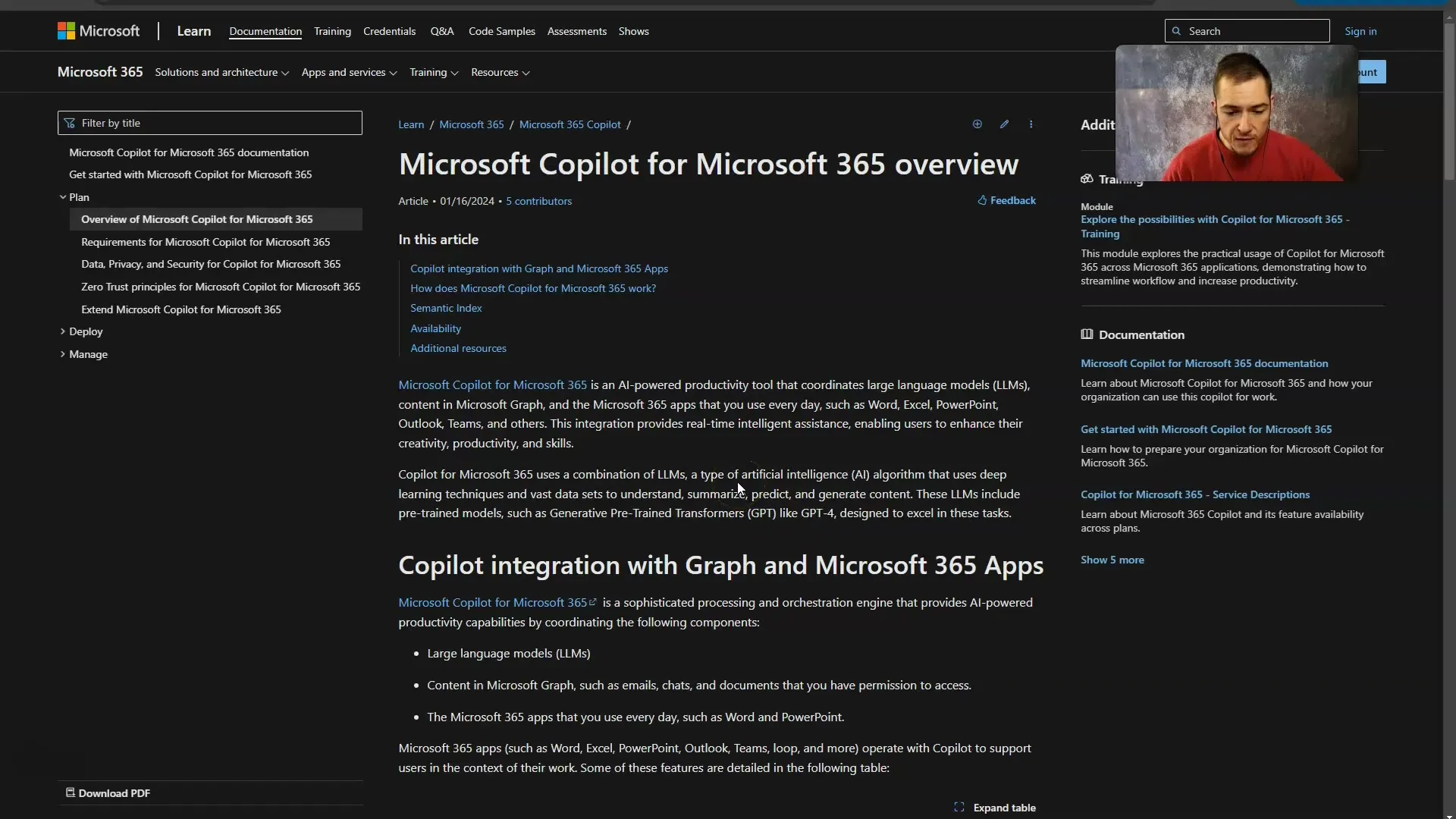This screenshot has height=819, width=1456.
Task: Click the bookmark/save icon
Action: point(977,123)
